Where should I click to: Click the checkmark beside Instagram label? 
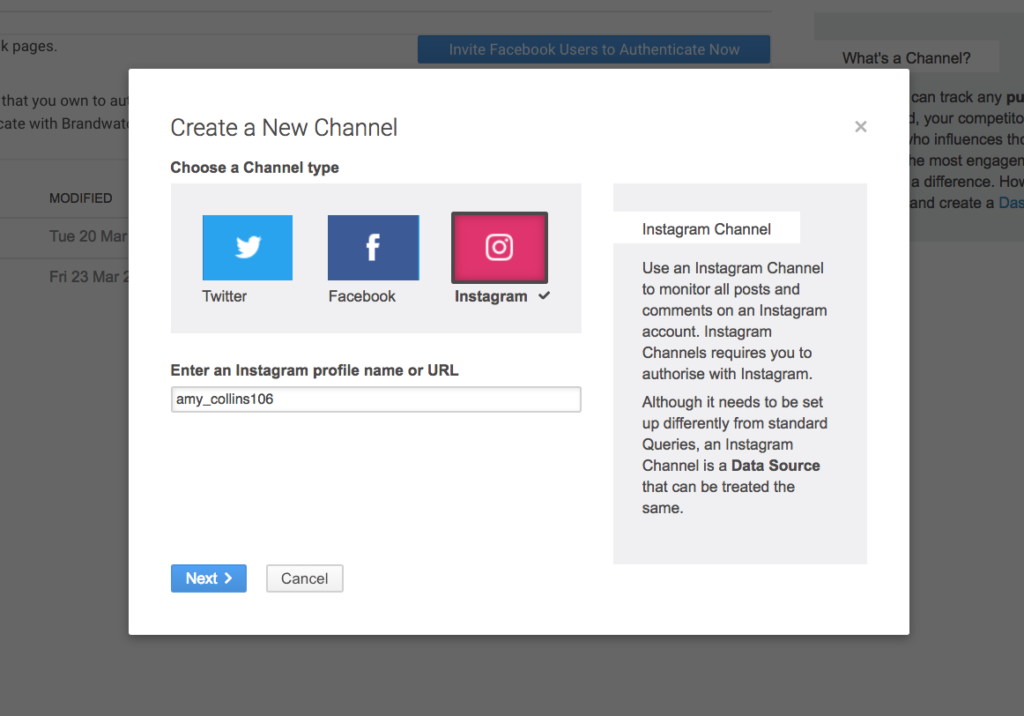point(544,296)
